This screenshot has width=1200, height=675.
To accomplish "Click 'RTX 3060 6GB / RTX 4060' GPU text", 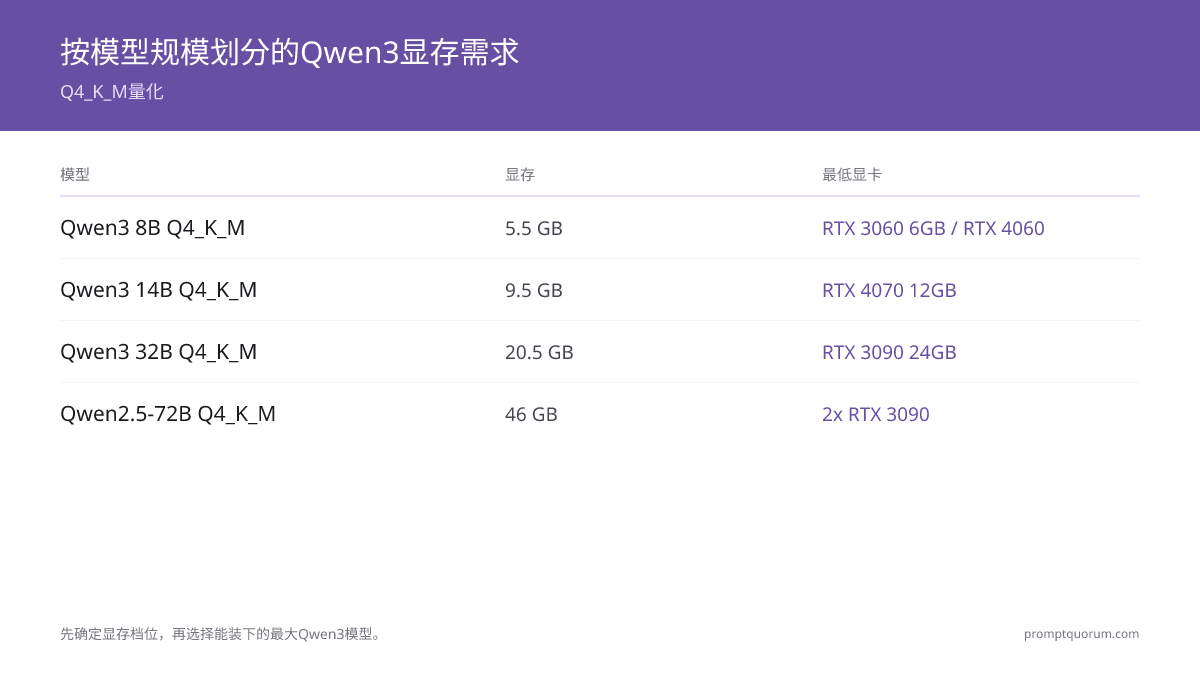I will (x=933, y=228).
